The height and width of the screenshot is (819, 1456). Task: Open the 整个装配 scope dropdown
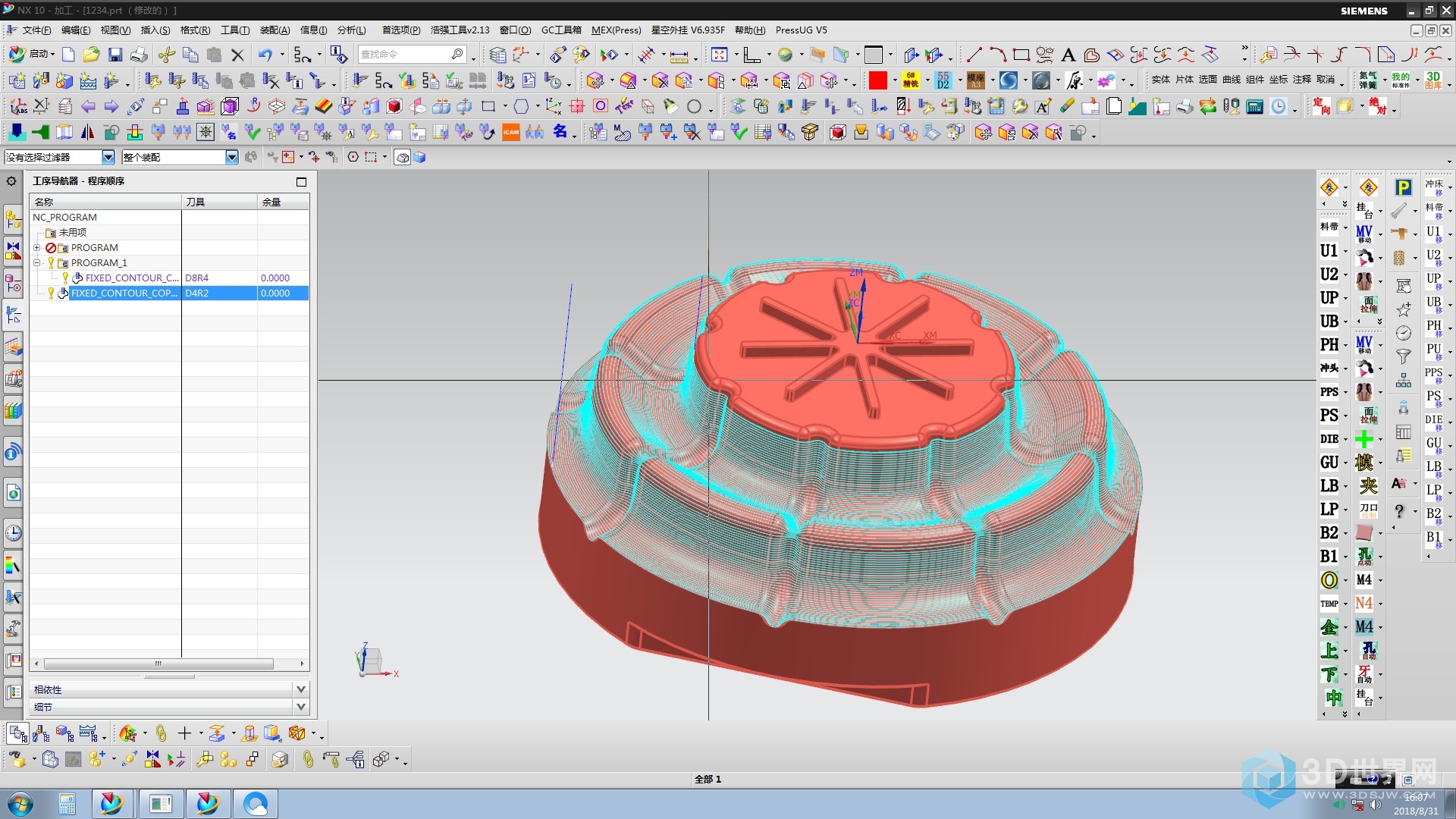click(x=232, y=157)
